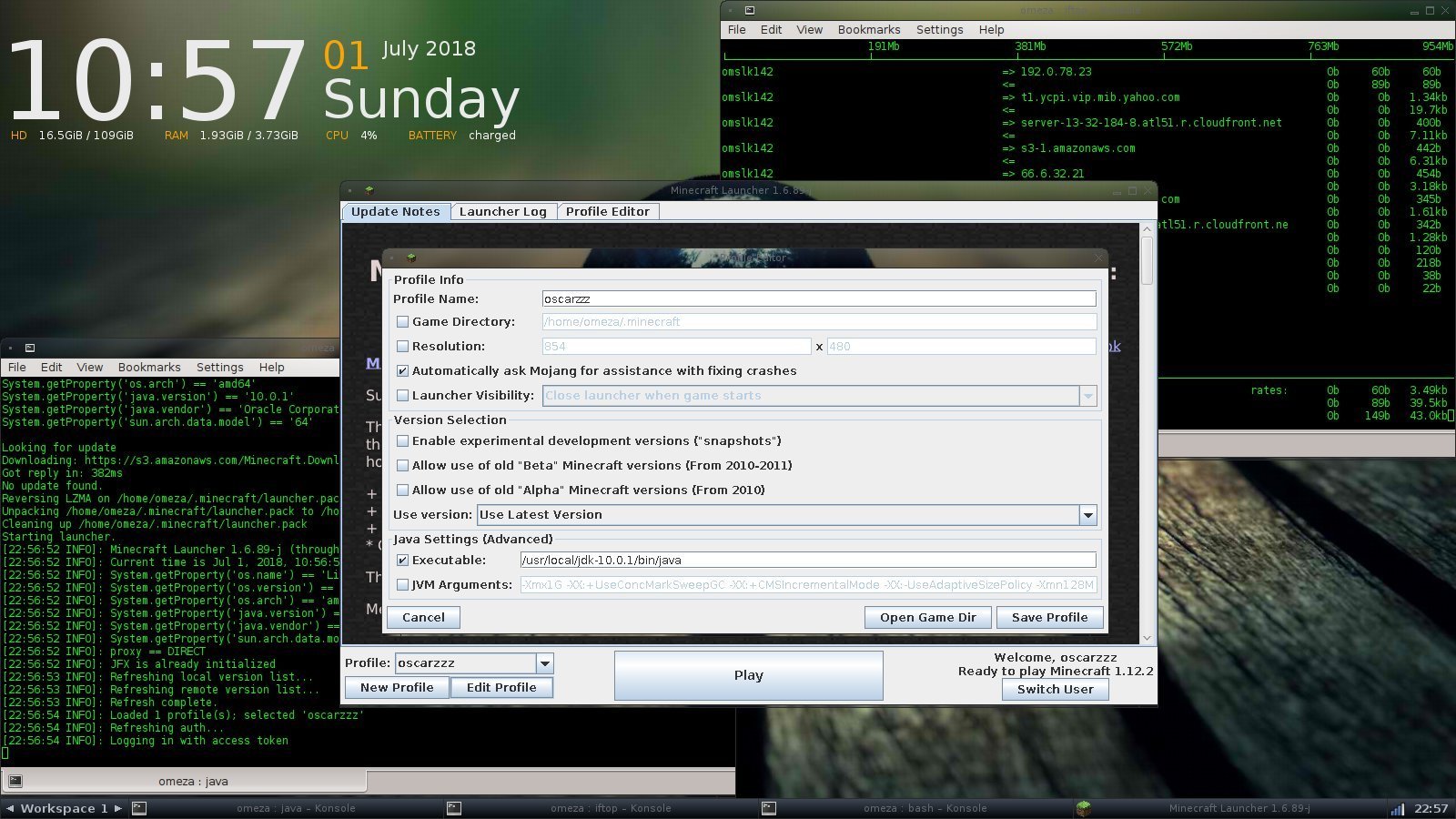Viewport: 1456px width, 819px height.
Task: Click the Cancel button
Action: point(423,617)
